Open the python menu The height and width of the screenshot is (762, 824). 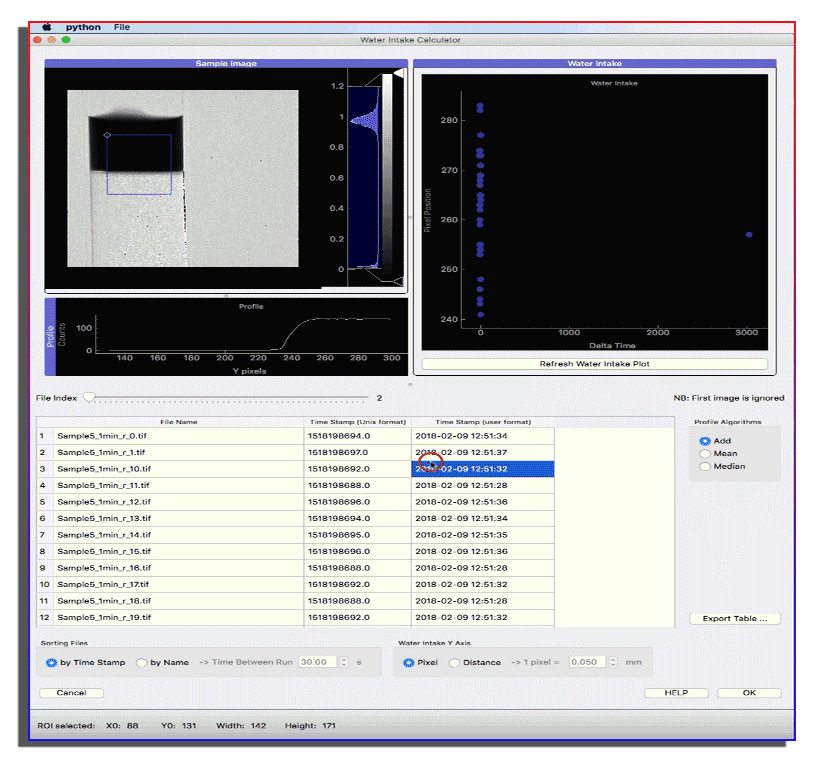pos(83,27)
